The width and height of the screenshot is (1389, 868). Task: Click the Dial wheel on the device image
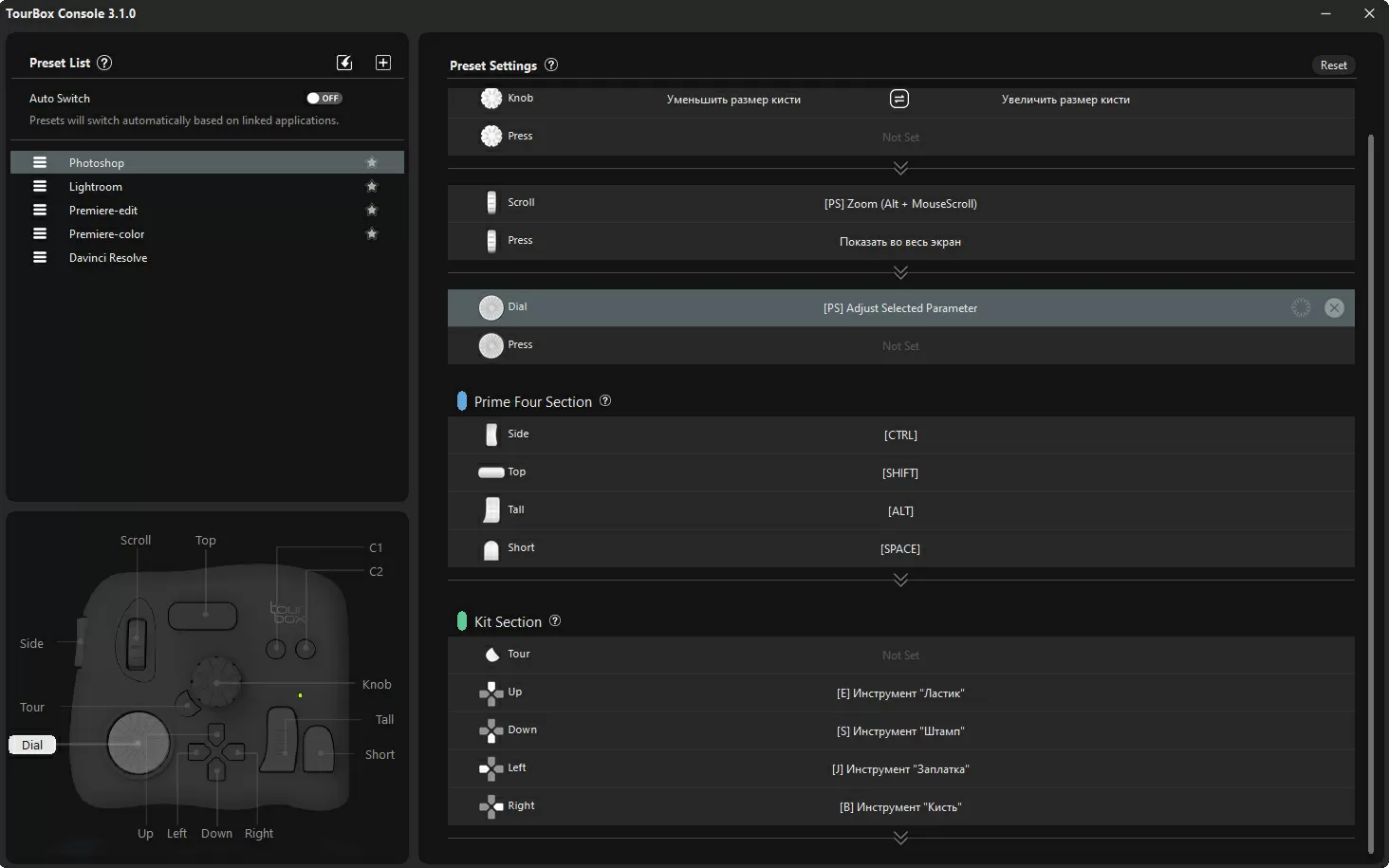pyautogui.click(x=139, y=743)
